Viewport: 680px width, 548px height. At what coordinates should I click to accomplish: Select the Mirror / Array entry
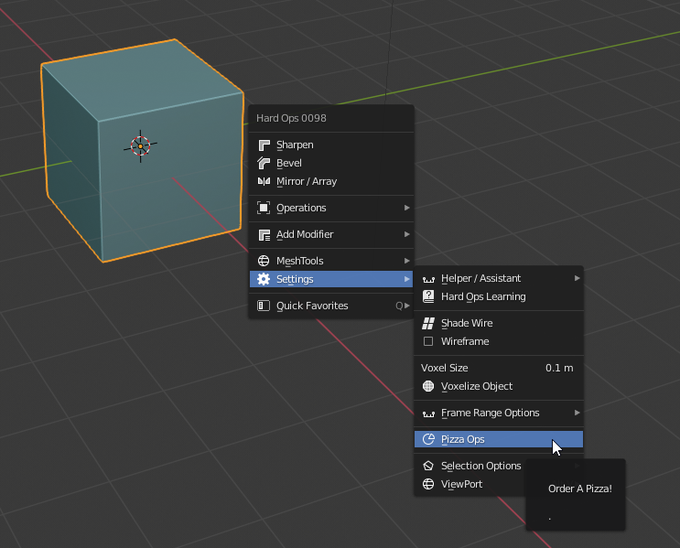[x=331, y=181]
